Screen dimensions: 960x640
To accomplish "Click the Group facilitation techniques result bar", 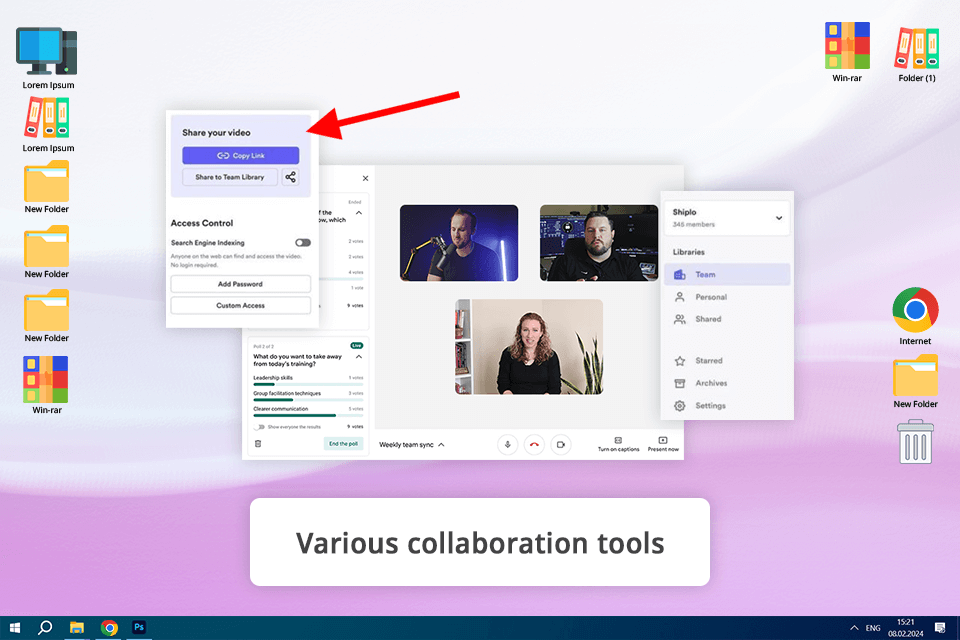I will 308,399.
